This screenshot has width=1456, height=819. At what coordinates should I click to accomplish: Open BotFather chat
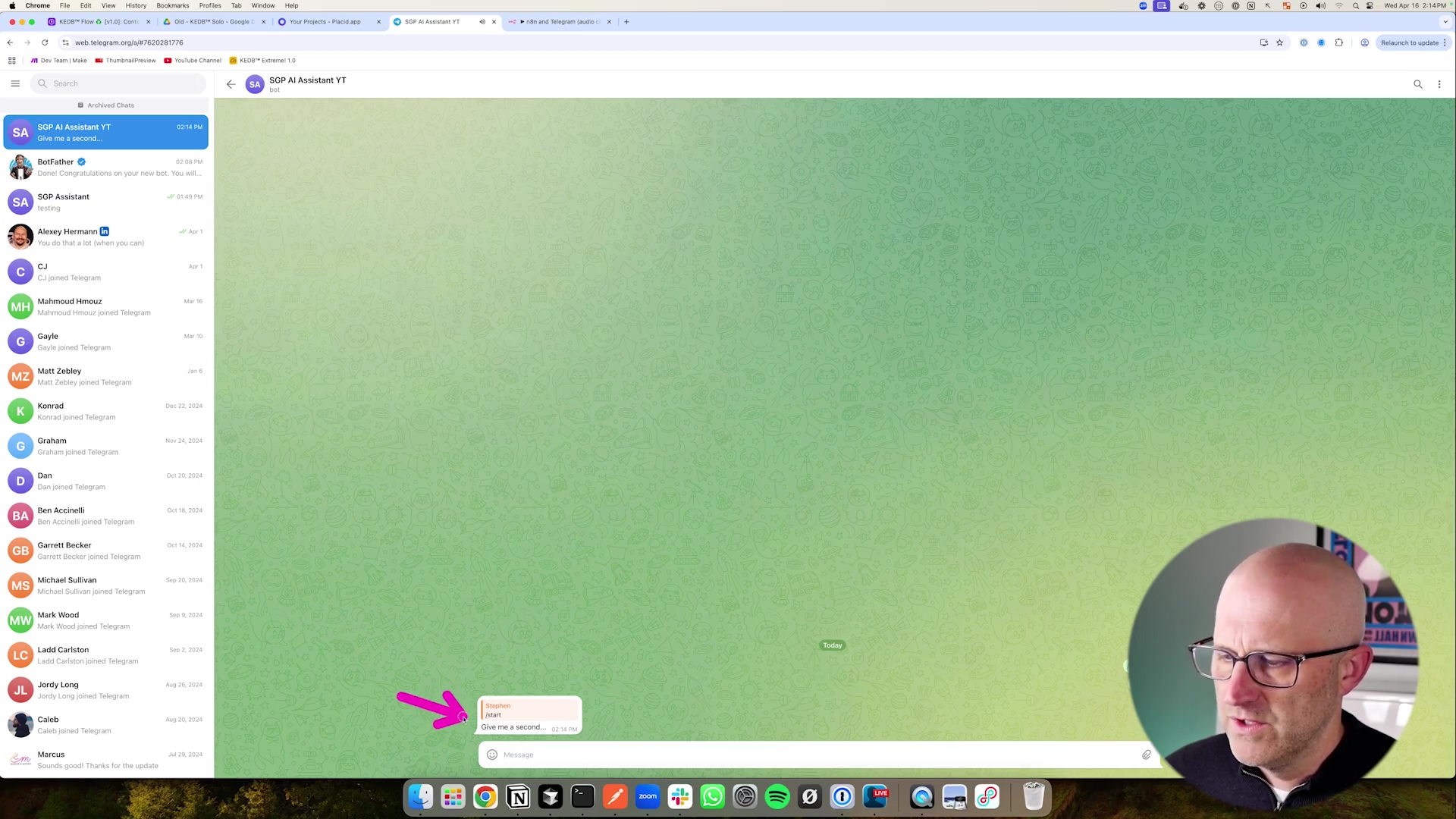(106, 167)
